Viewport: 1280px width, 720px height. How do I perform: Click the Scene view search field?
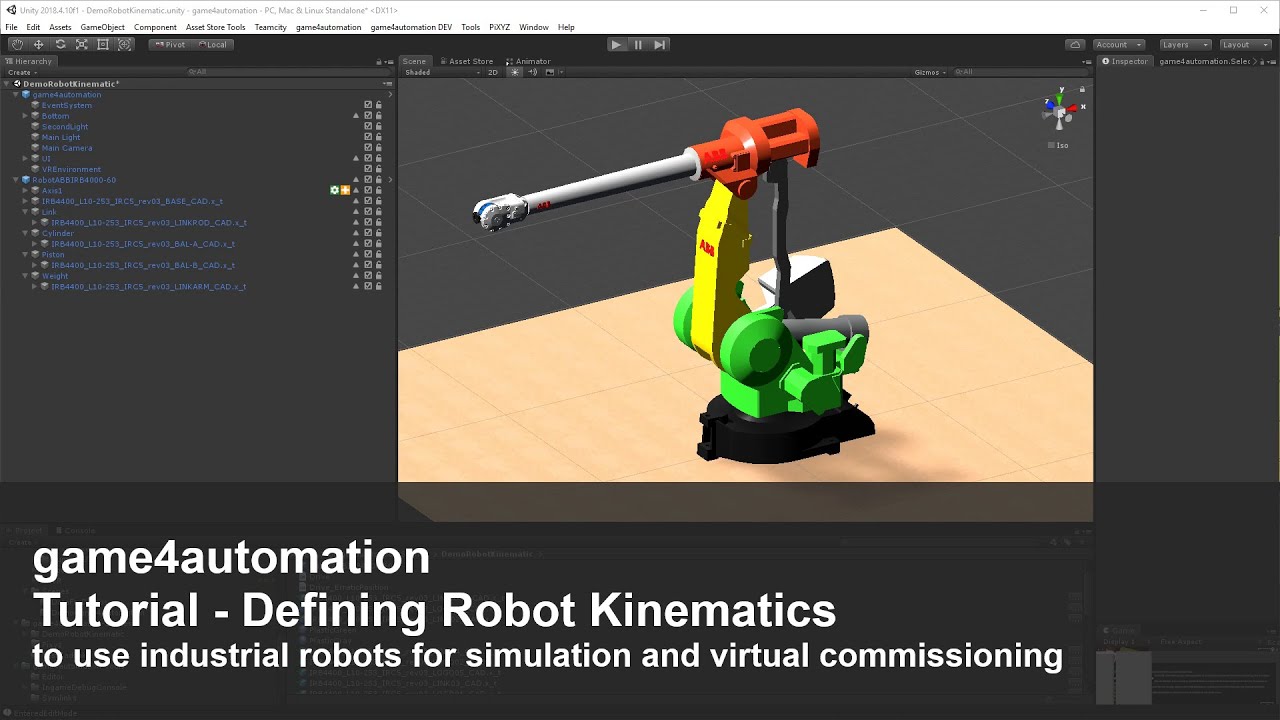click(x=1020, y=72)
